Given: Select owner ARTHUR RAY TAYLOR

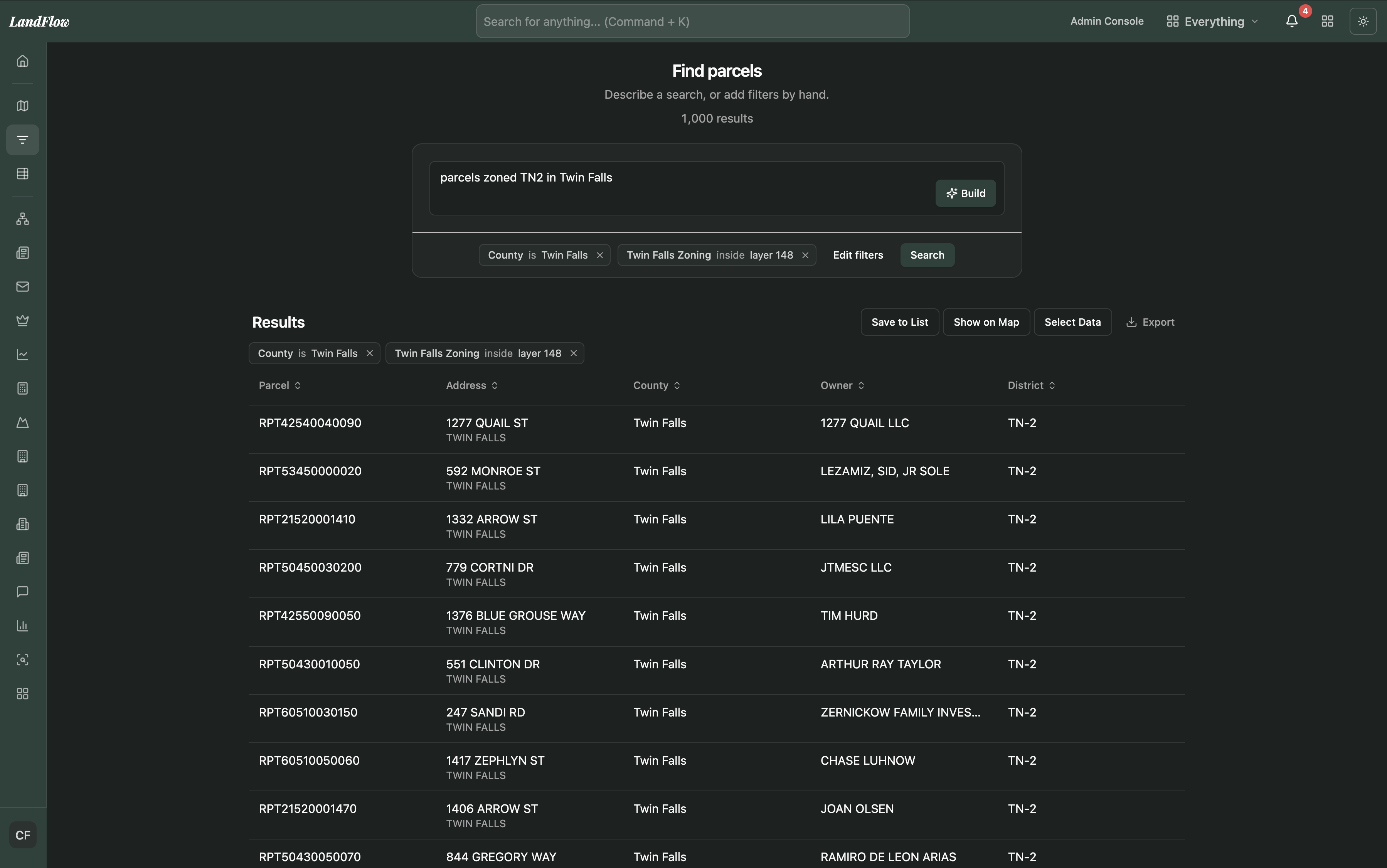Looking at the screenshot, I should point(880,664).
